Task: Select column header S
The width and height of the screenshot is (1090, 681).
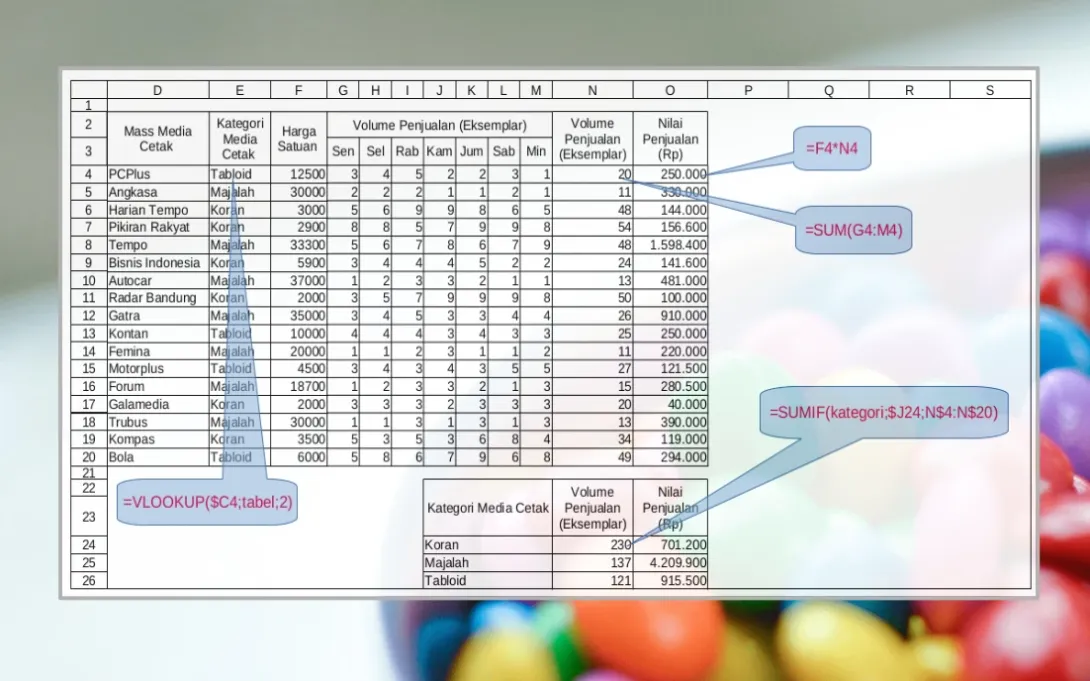Action: (990, 90)
